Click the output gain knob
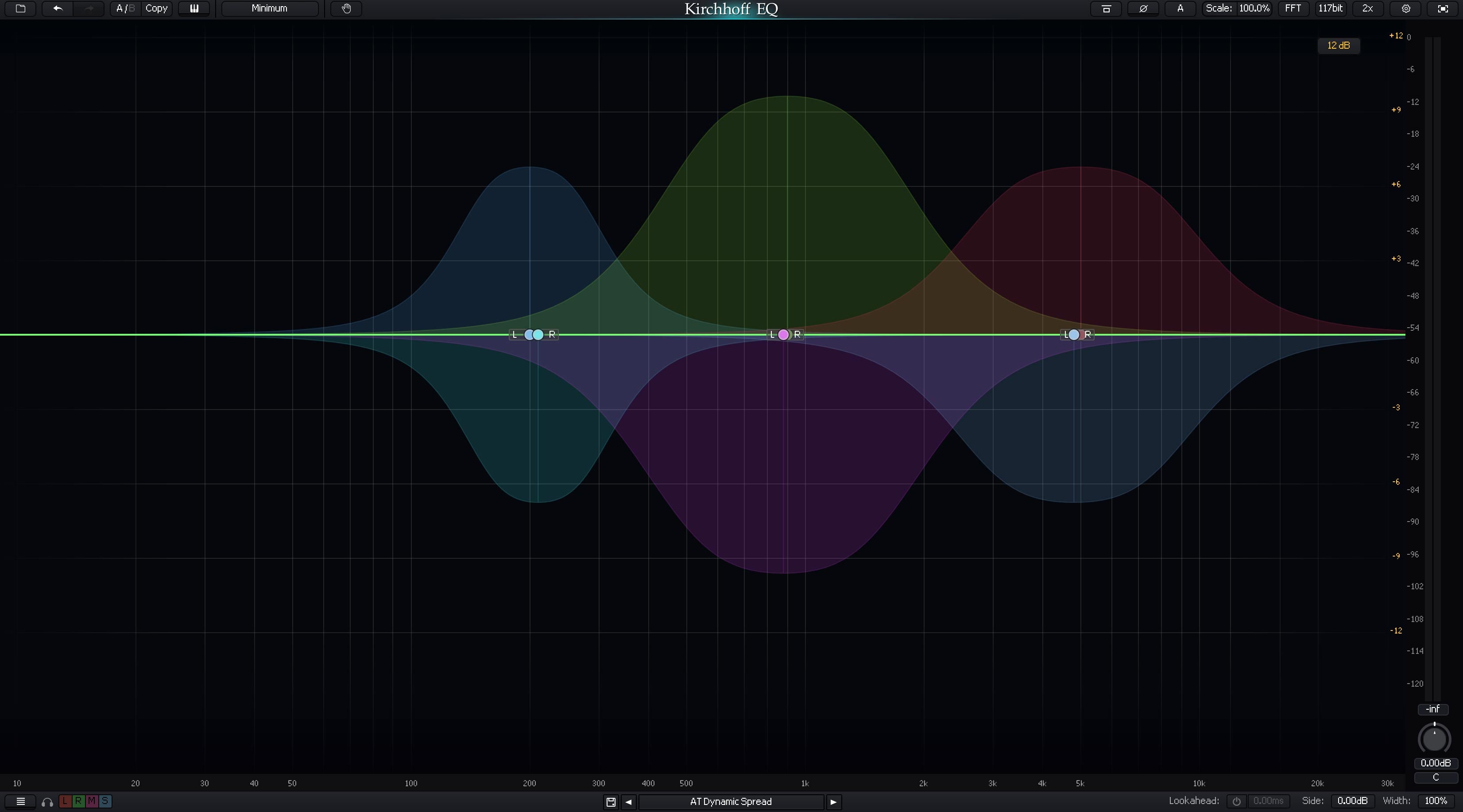The width and height of the screenshot is (1463, 812). [1434, 739]
